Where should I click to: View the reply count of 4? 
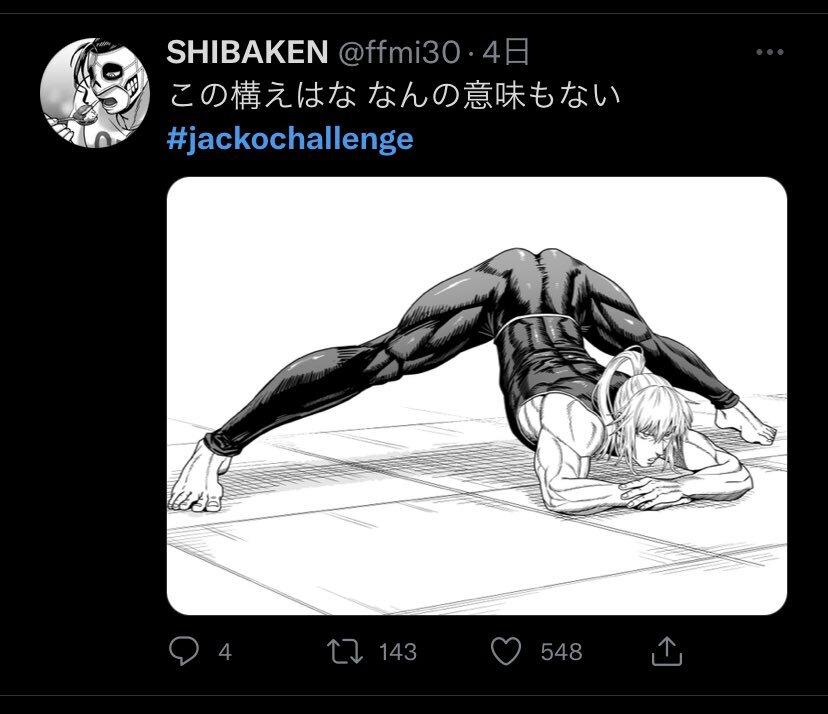click(224, 652)
